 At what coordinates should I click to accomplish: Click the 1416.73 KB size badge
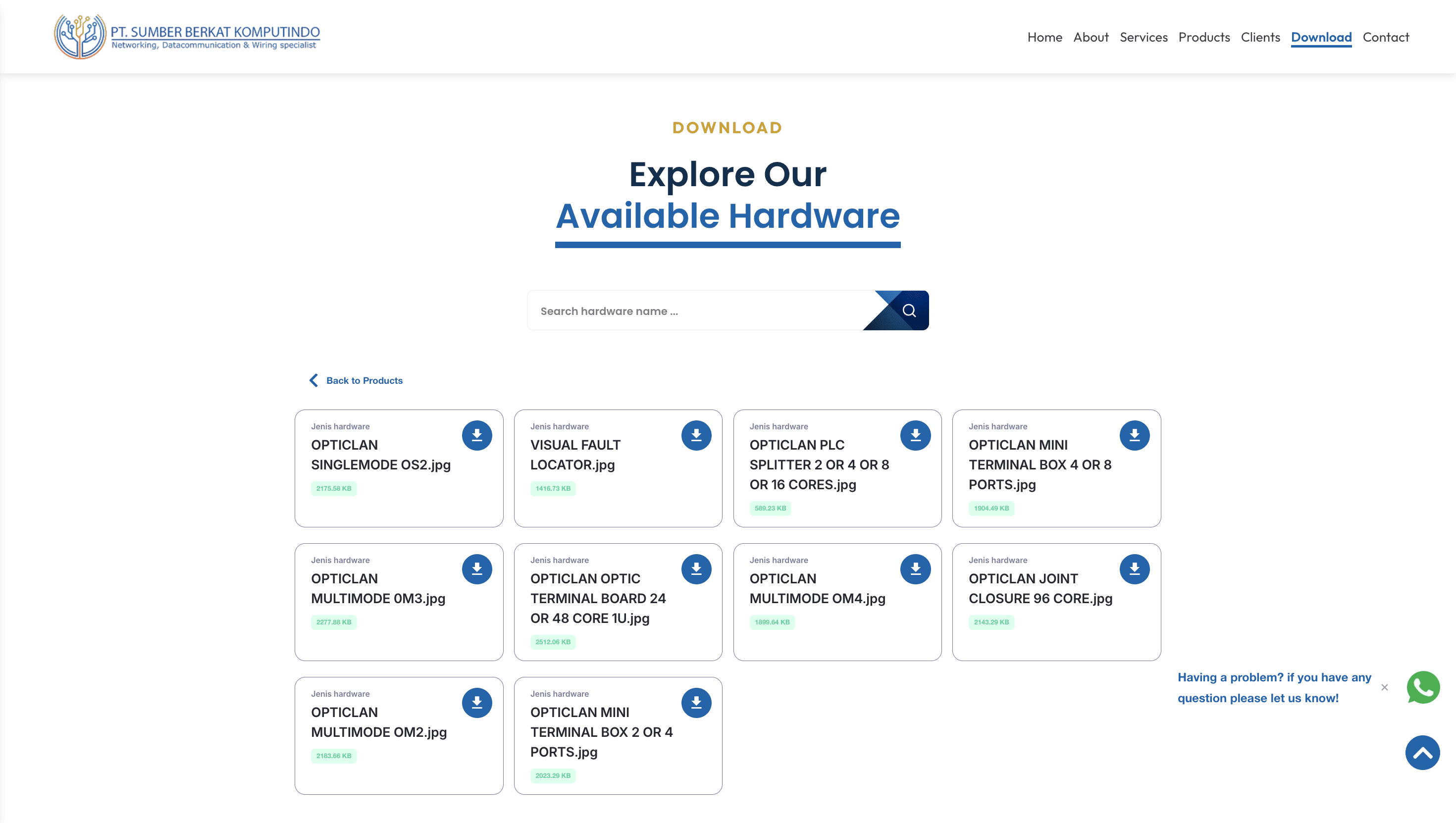pyautogui.click(x=553, y=488)
